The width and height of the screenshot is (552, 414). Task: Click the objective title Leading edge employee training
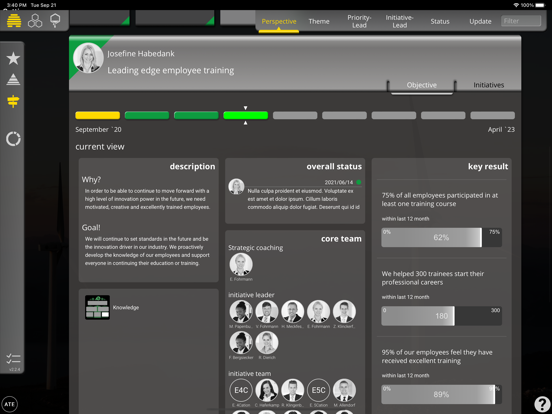click(171, 70)
